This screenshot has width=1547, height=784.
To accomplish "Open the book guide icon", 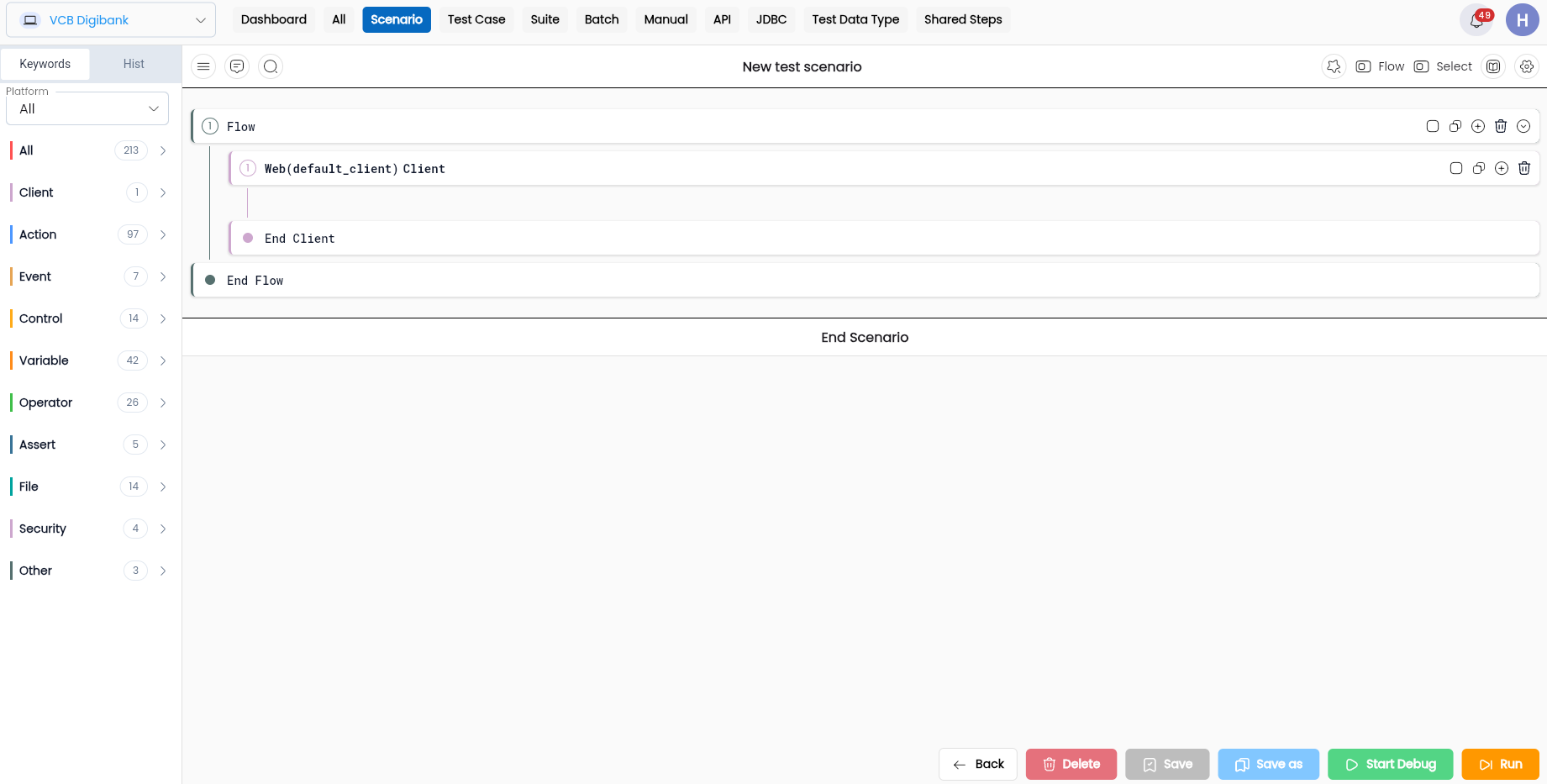I will pyautogui.click(x=1493, y=66).
